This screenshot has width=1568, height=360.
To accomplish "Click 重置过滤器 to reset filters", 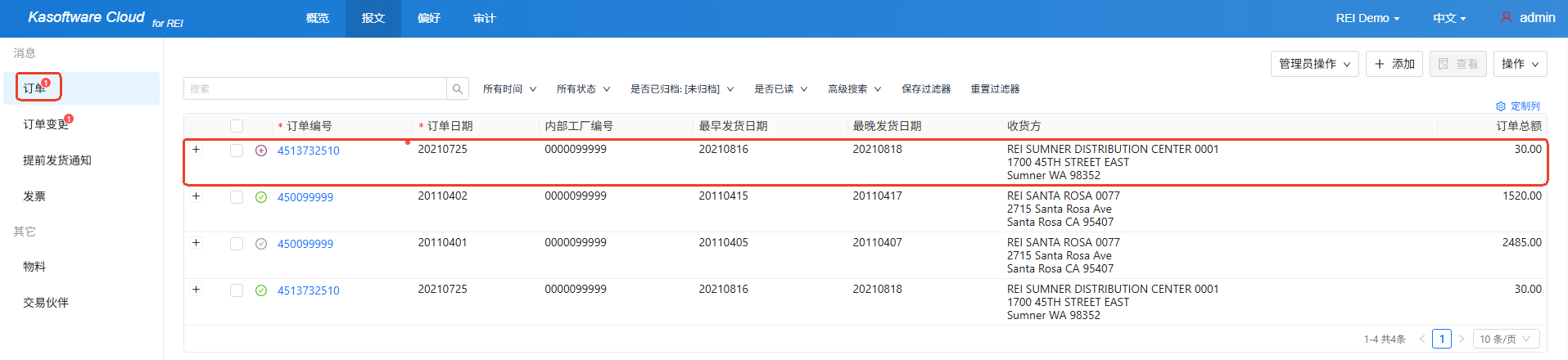I will pyautogui.click(x=995, y=89).
